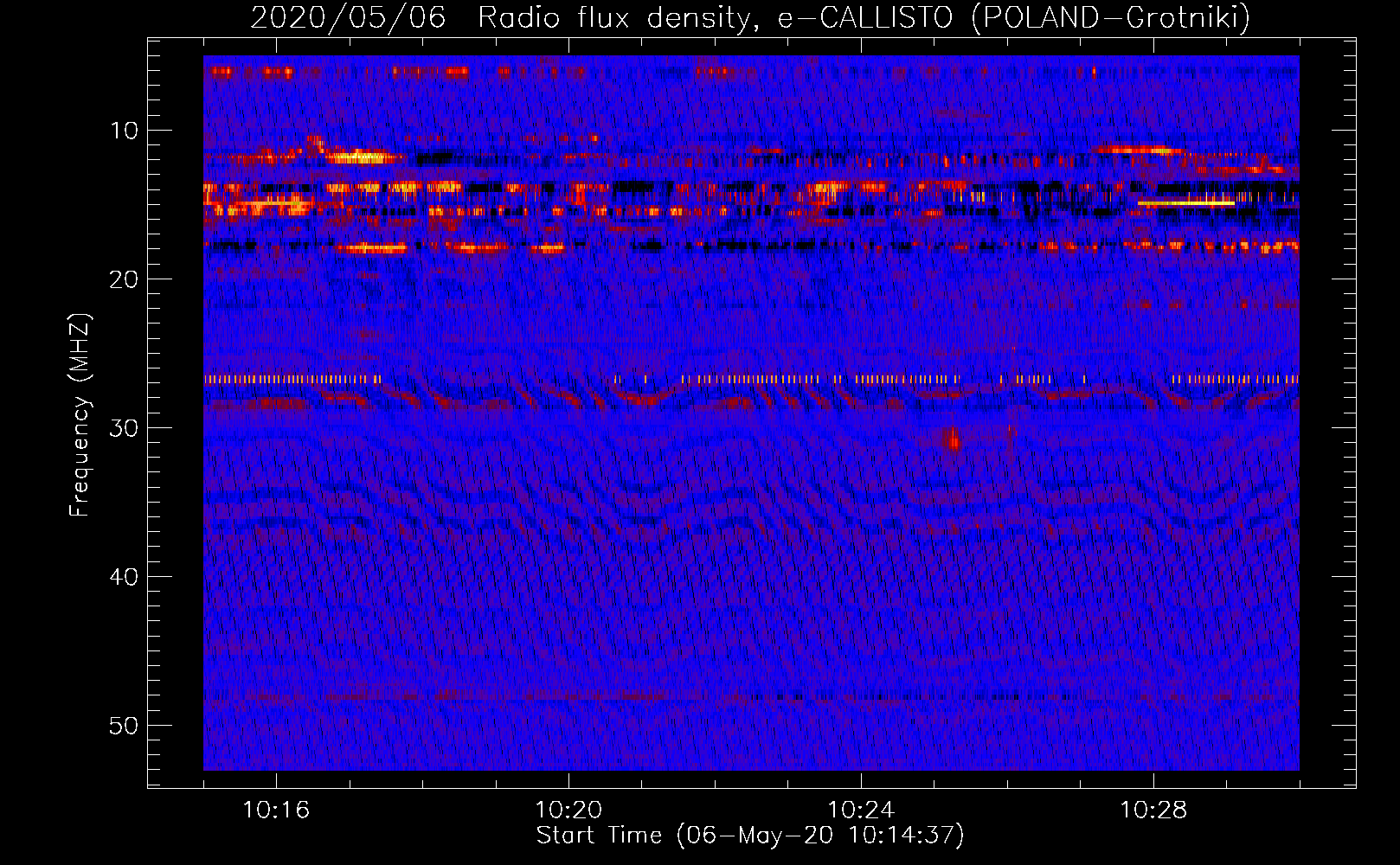Click the frequency tick label 20

(124, 279)
